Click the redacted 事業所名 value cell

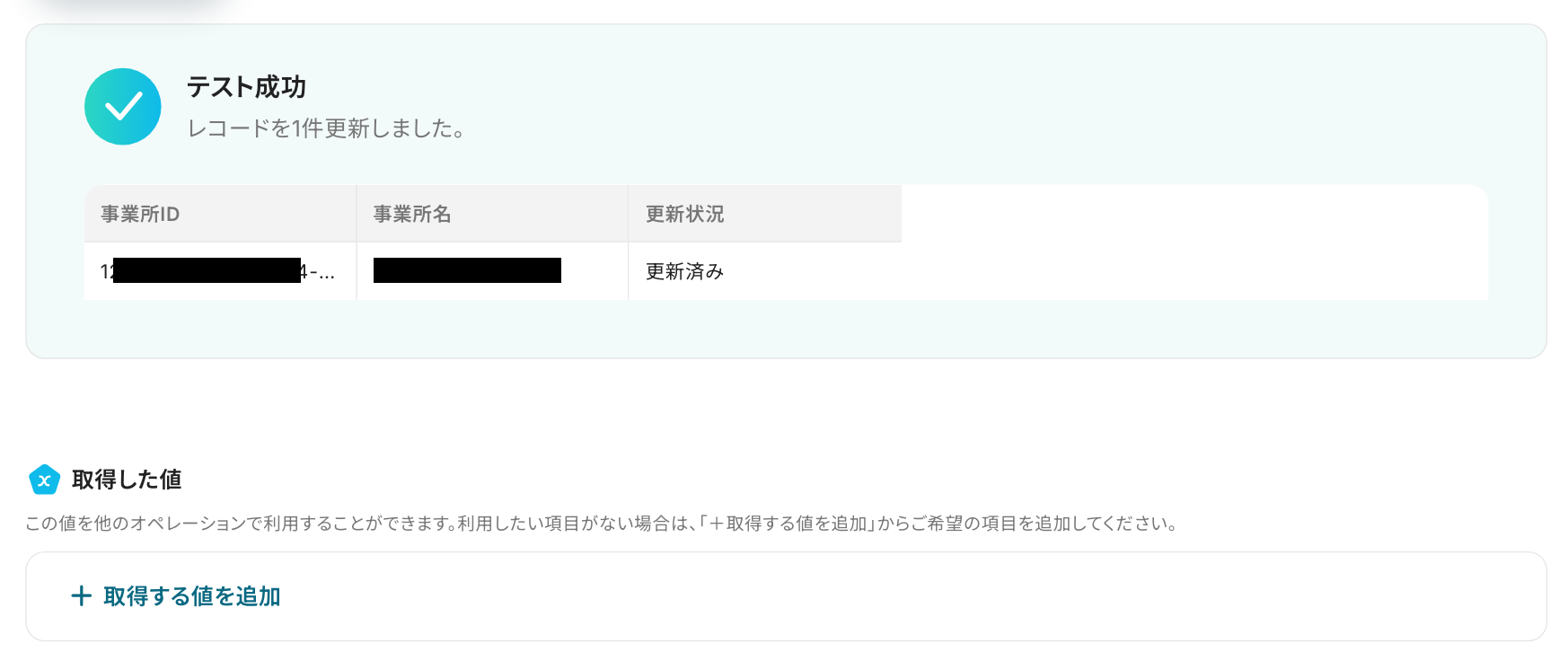click(492, 271)
